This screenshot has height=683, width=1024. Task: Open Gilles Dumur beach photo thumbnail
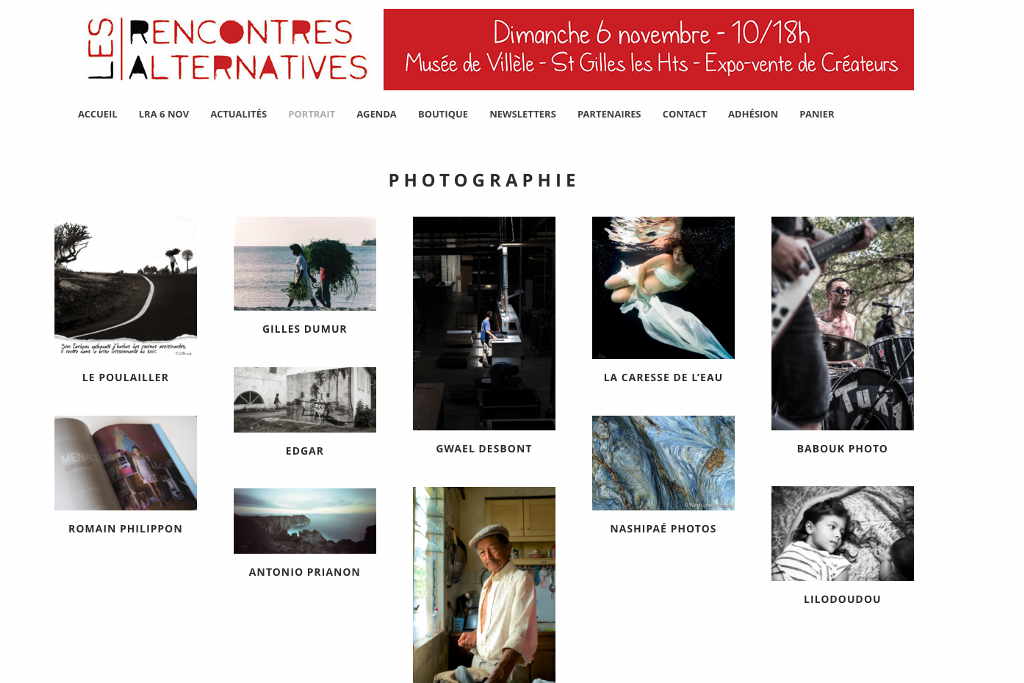305,264
